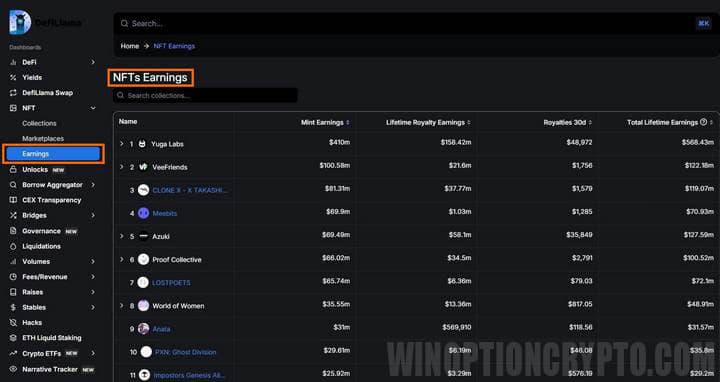Click the Crypto ETFs trend icon
This screenshot has width=720, height=382.
(13, 354)
